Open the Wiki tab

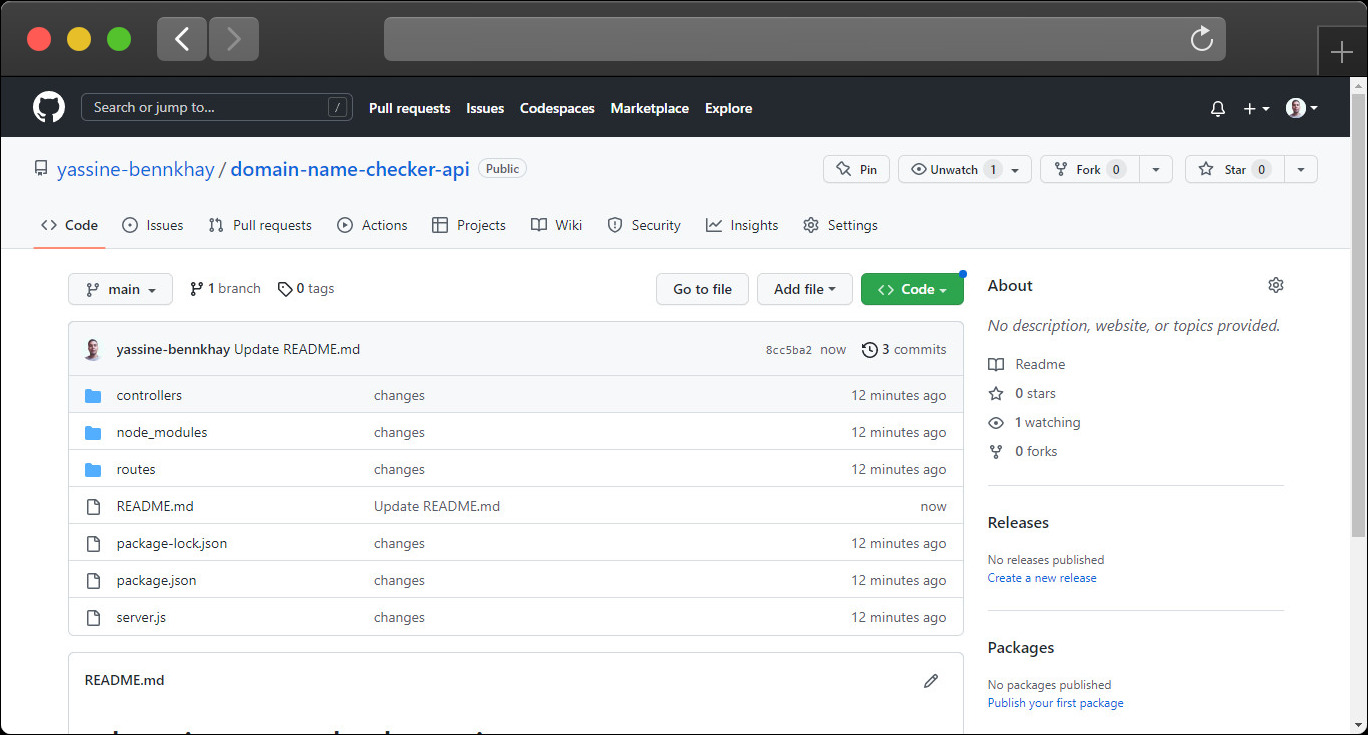(556, 225)
